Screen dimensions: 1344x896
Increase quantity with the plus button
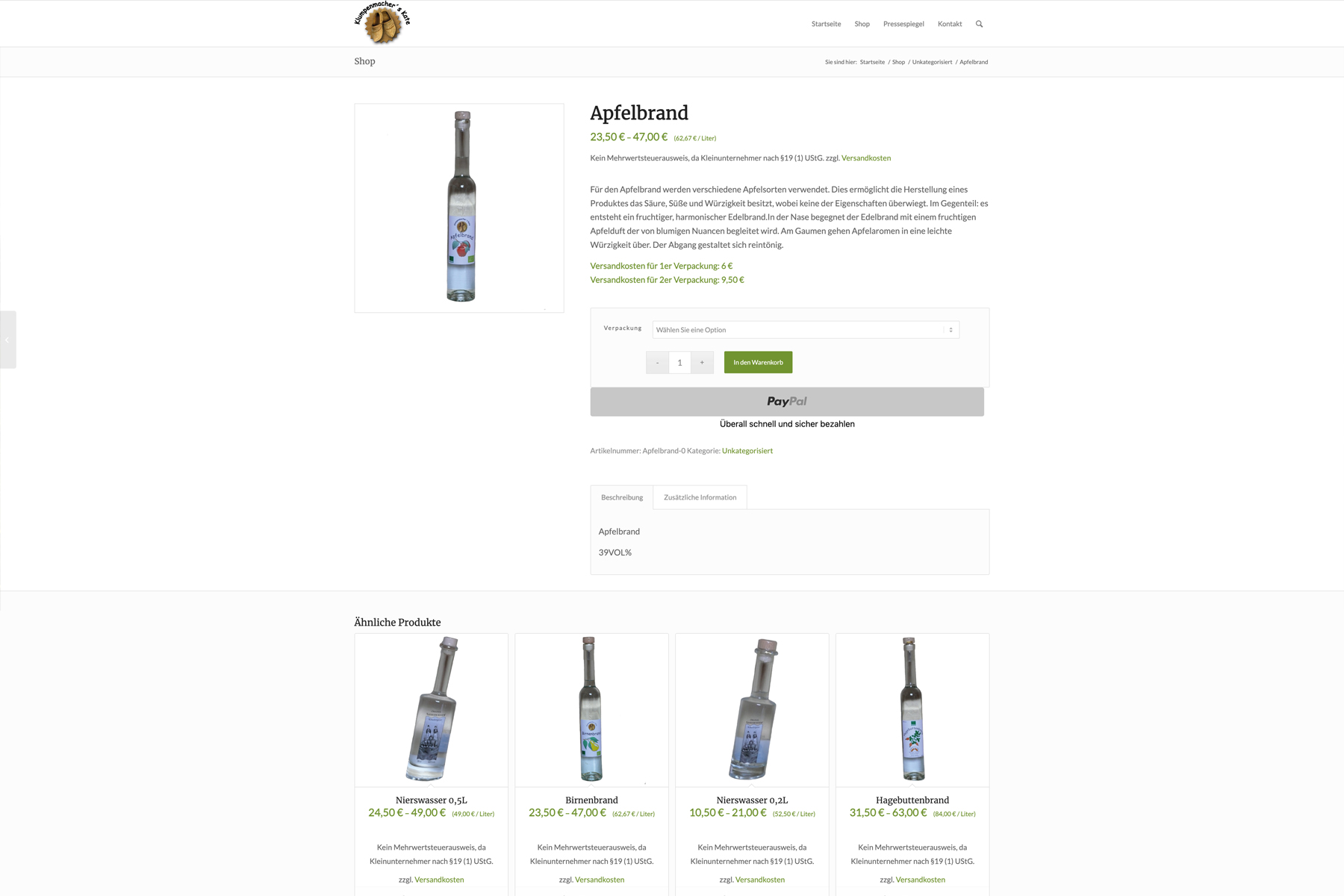tap(702, 362)
